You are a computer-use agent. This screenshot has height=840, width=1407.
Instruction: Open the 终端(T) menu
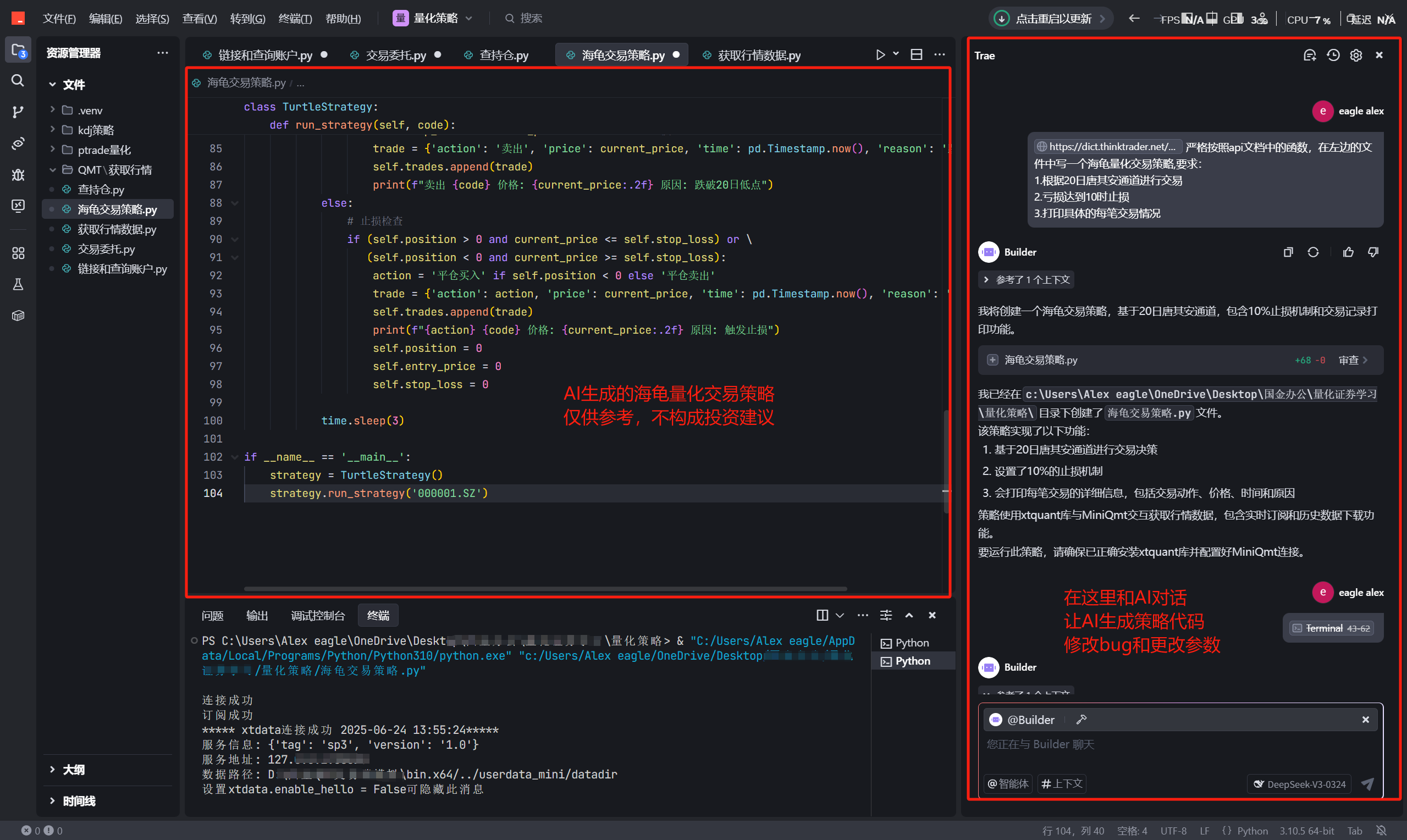point(295,19)
